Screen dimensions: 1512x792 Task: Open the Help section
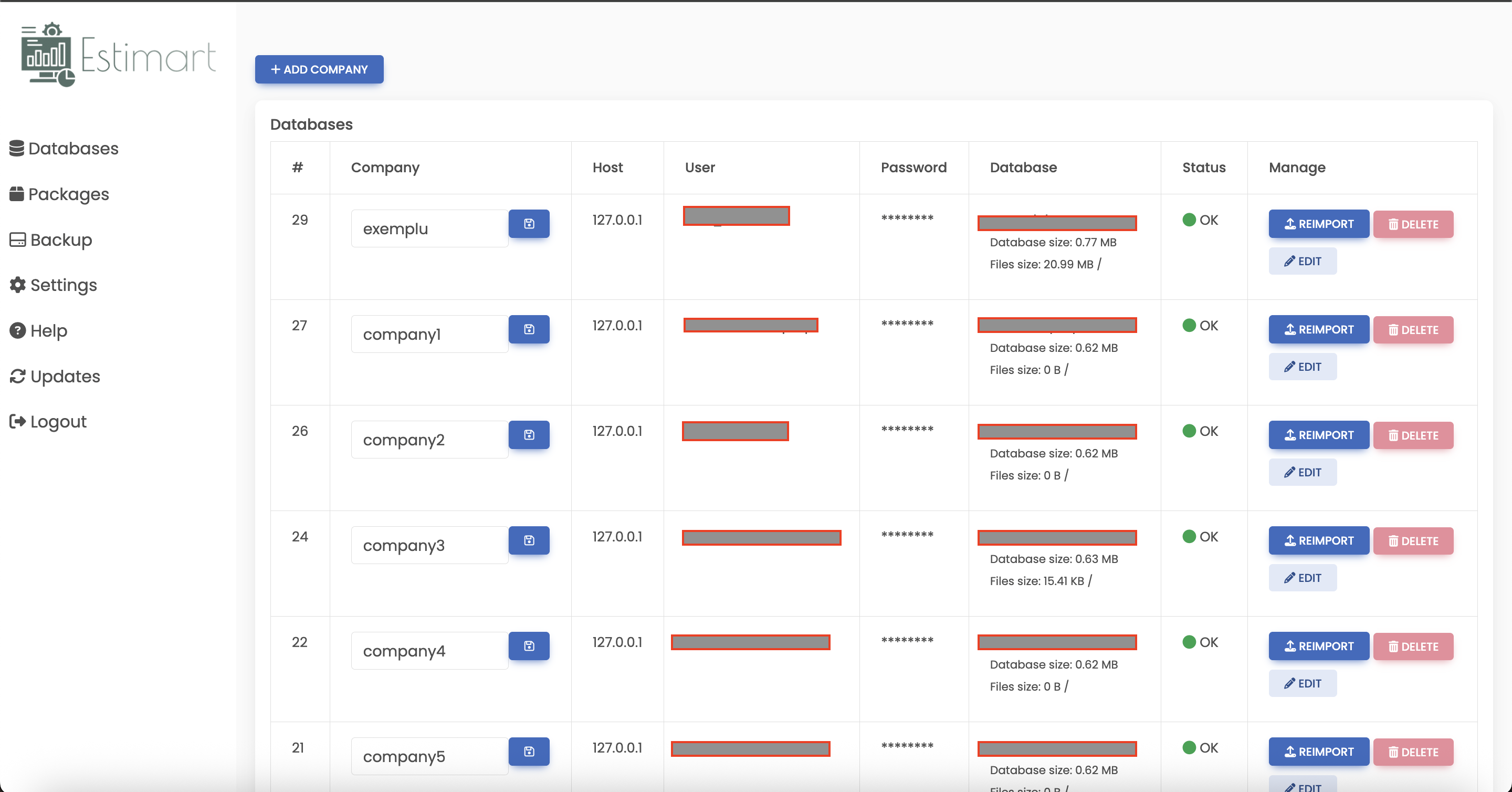pos(16,330)
